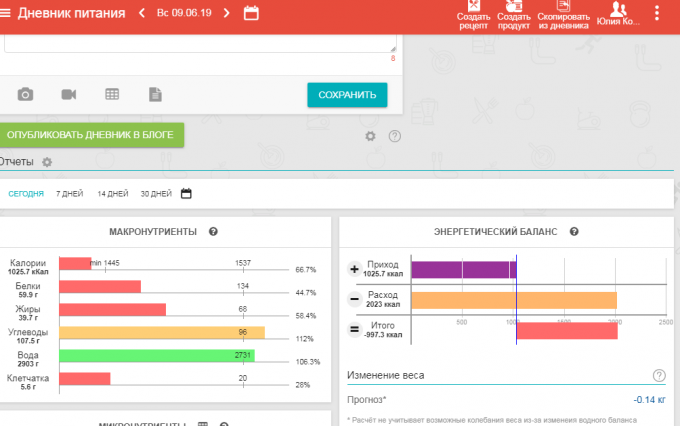Select the 7 ДНЕЙ period tab
This screenshot has height=426, width=680.
click(x=70, y=193)
